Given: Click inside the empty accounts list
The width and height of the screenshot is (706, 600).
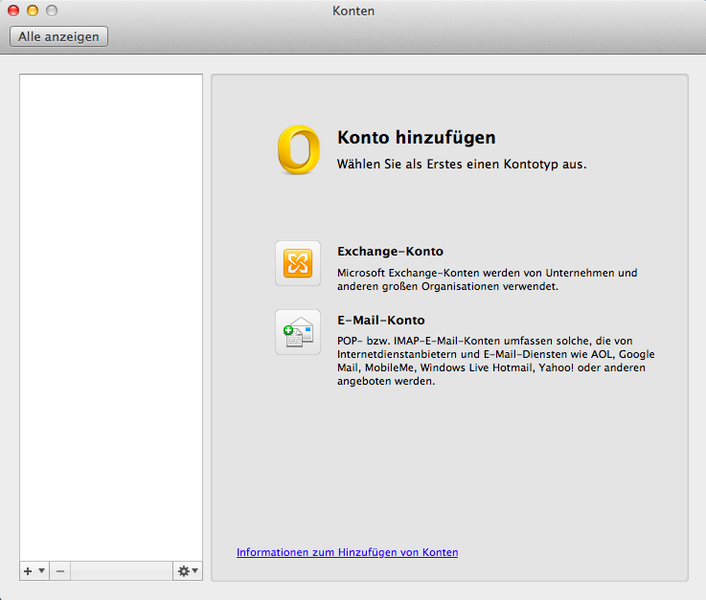Looking at the screenshot, I should [x=111, y=318].
